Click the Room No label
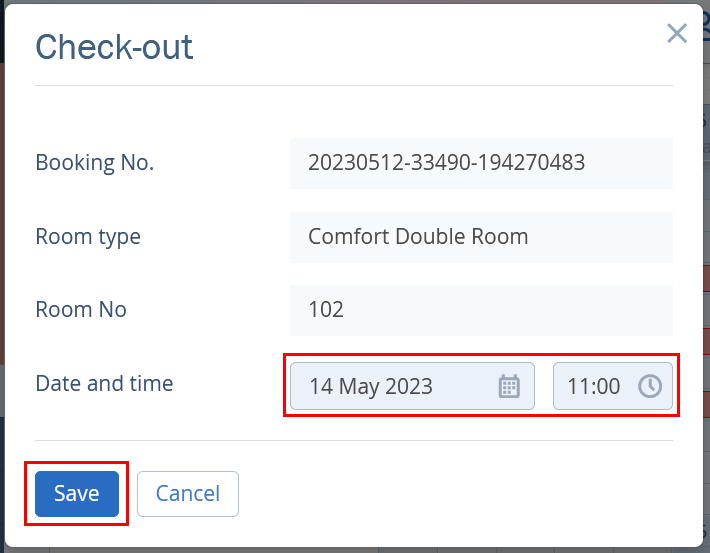Image resolution: width=710 pixels, height=553 pixels. (x=81, y=310)
